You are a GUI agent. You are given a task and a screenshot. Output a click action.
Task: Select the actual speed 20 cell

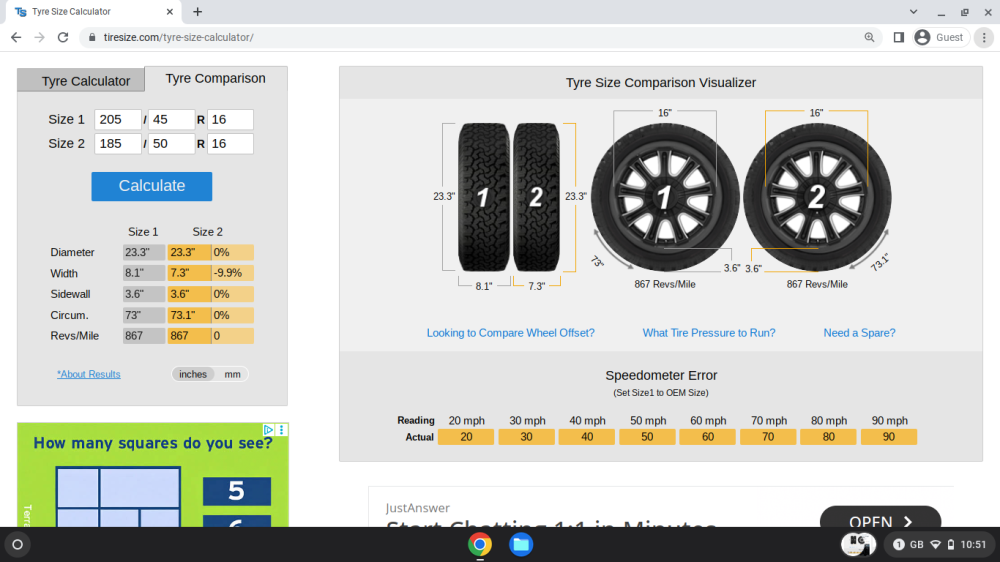pyautogui.click(x=466, y=437)
